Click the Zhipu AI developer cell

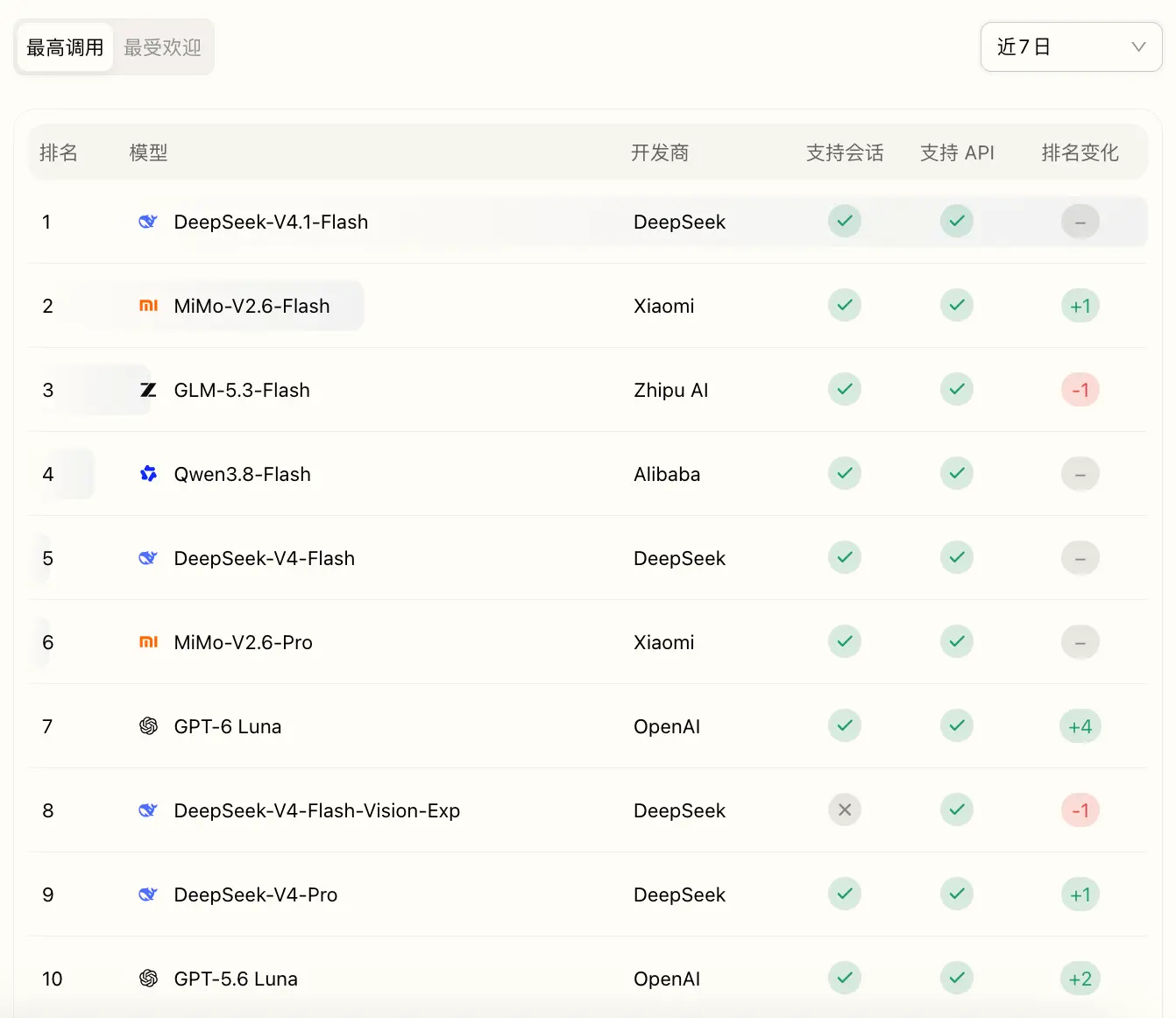click(671, 390)
